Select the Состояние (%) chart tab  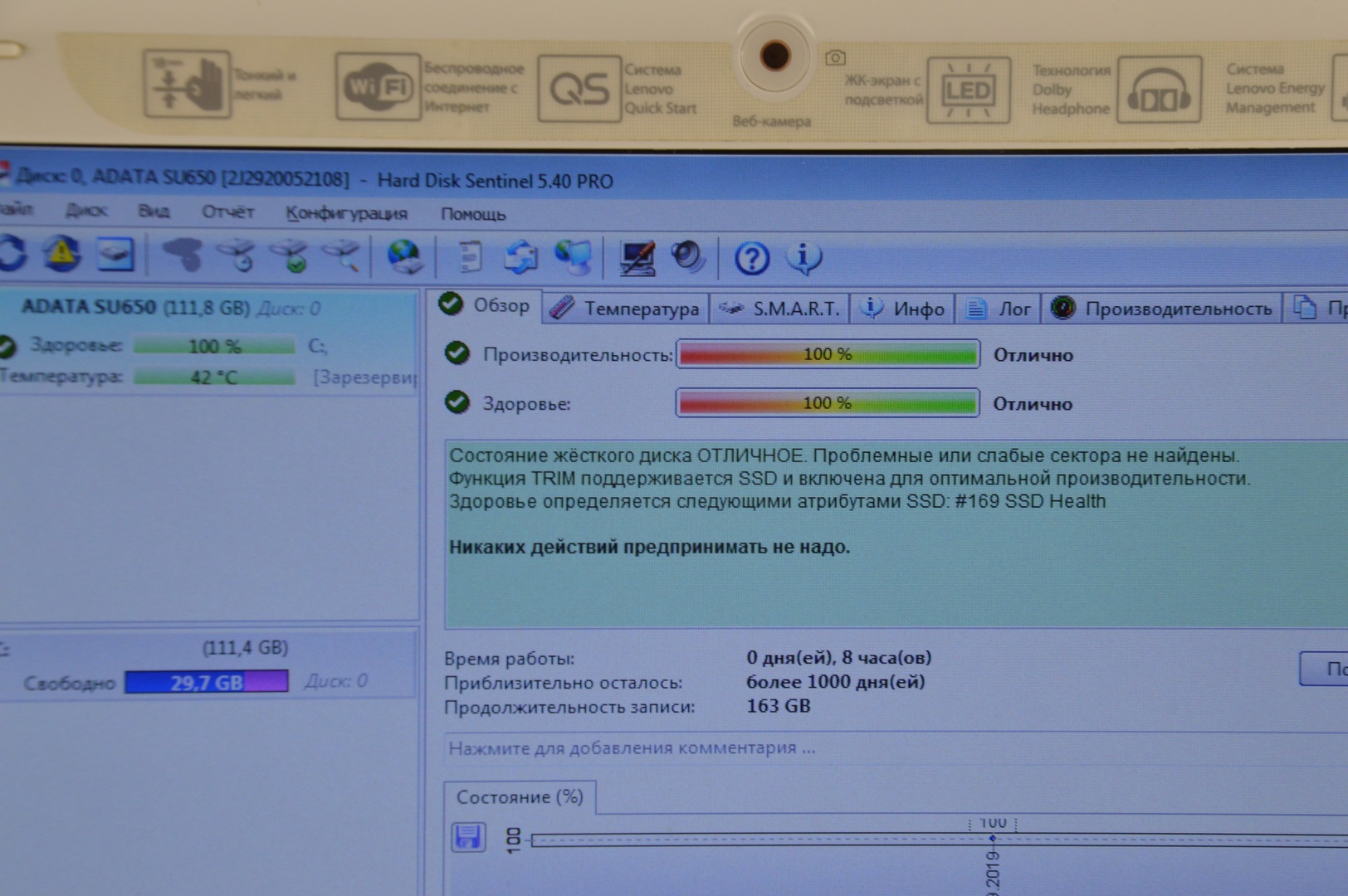coord(520,797)
